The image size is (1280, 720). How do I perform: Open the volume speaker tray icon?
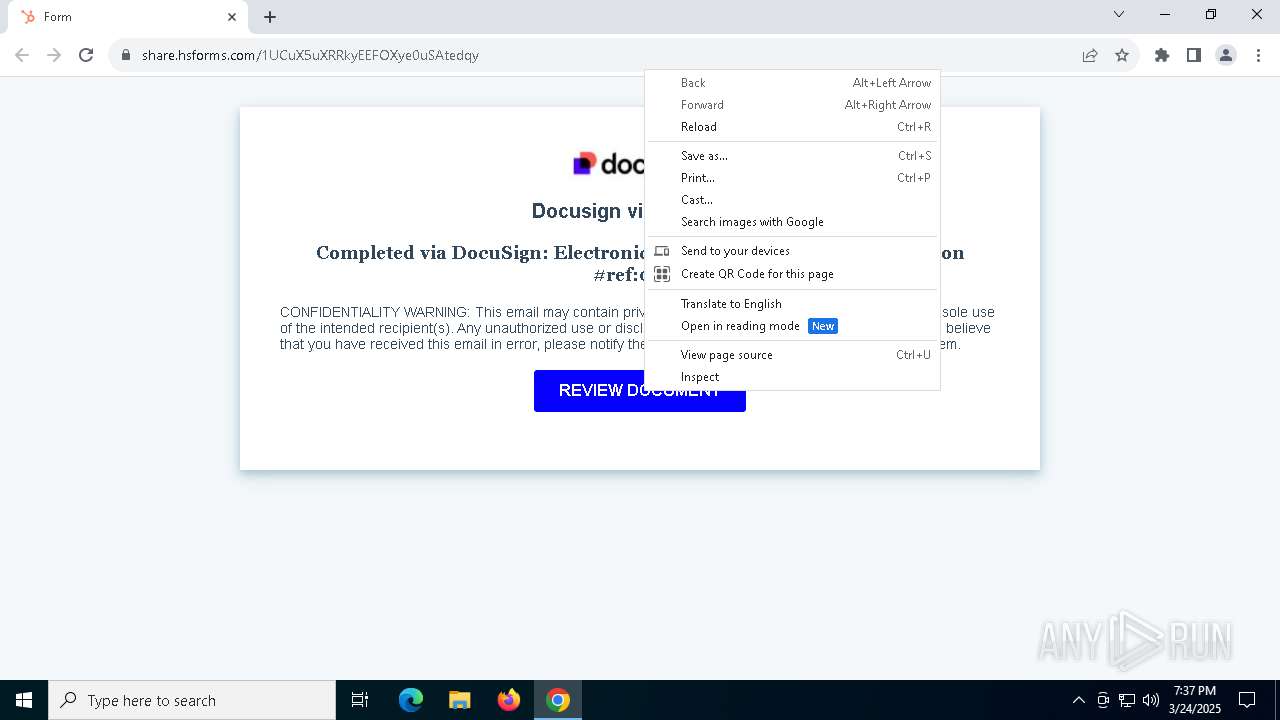pyautogui.click(x=1151, y=700)
